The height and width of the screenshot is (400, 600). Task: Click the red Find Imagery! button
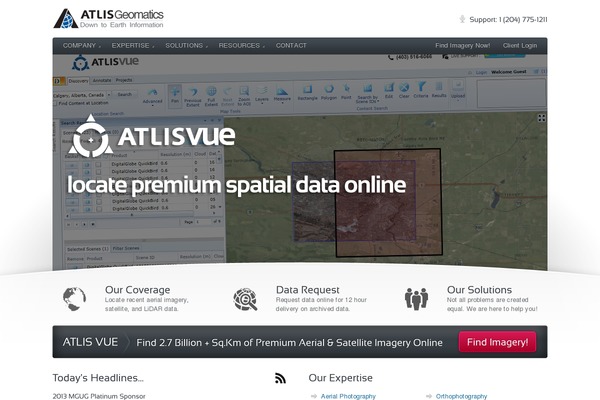pyautogui.click(x=497, y=342)
